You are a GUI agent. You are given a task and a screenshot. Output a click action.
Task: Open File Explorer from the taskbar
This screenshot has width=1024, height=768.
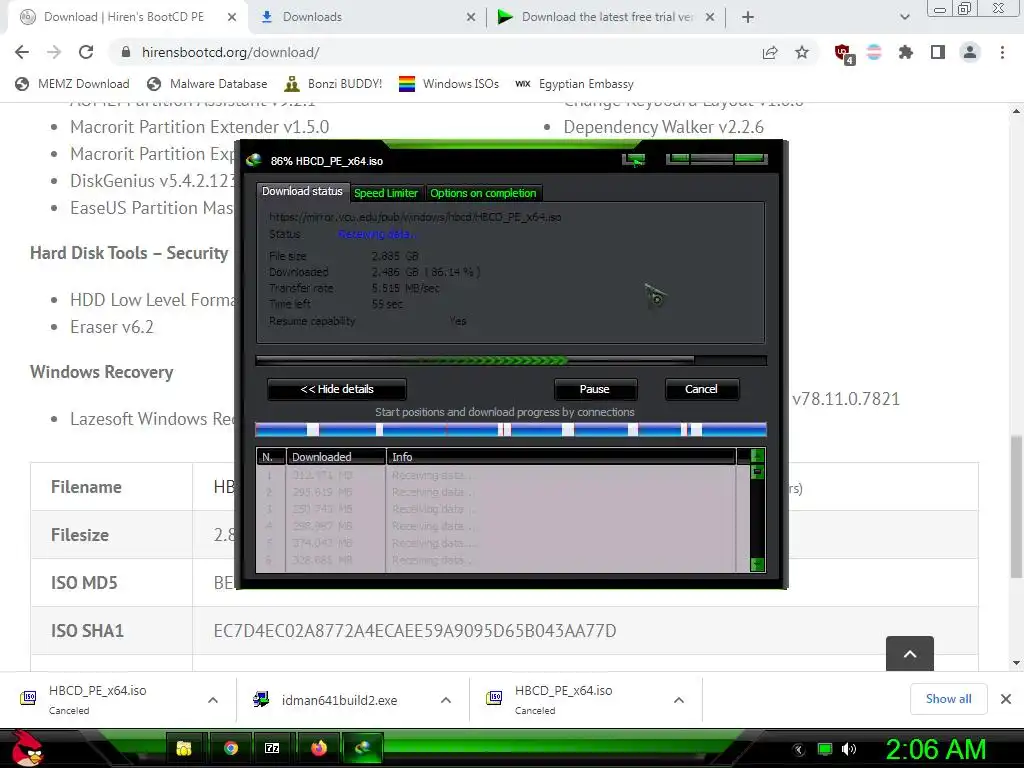click(184, 748)
